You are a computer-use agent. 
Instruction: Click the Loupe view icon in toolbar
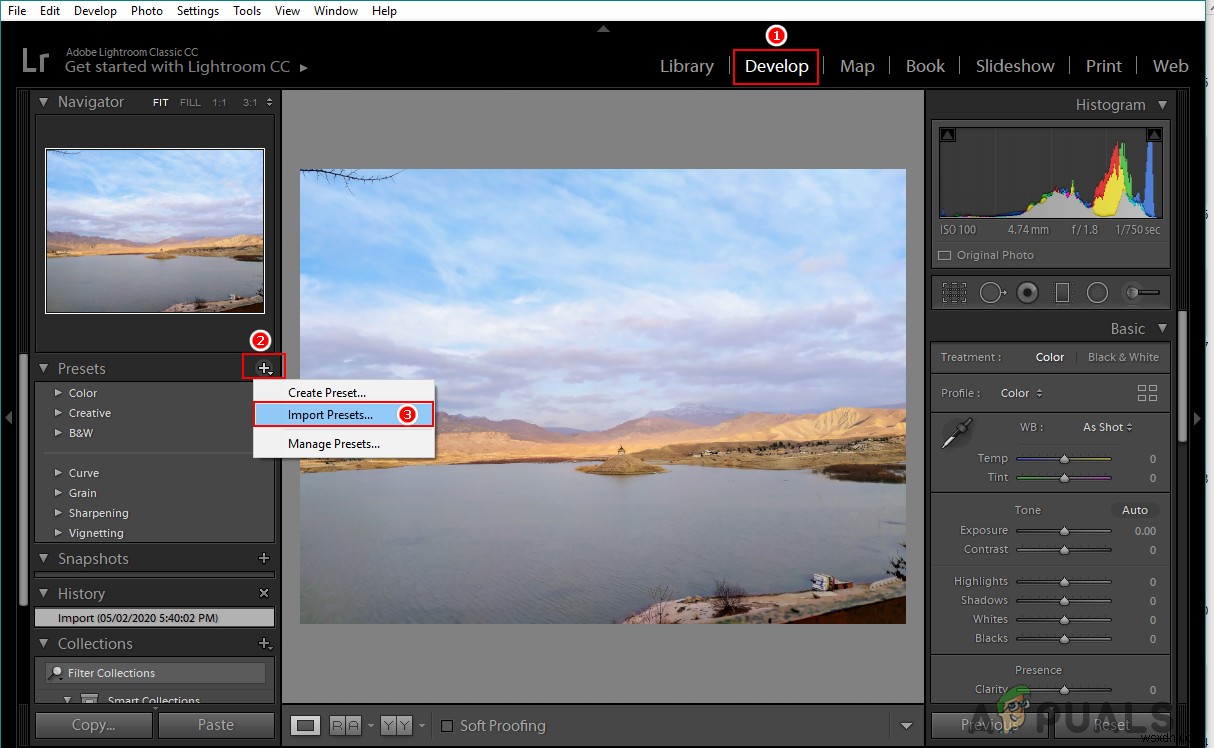click(x=306, y=725)
